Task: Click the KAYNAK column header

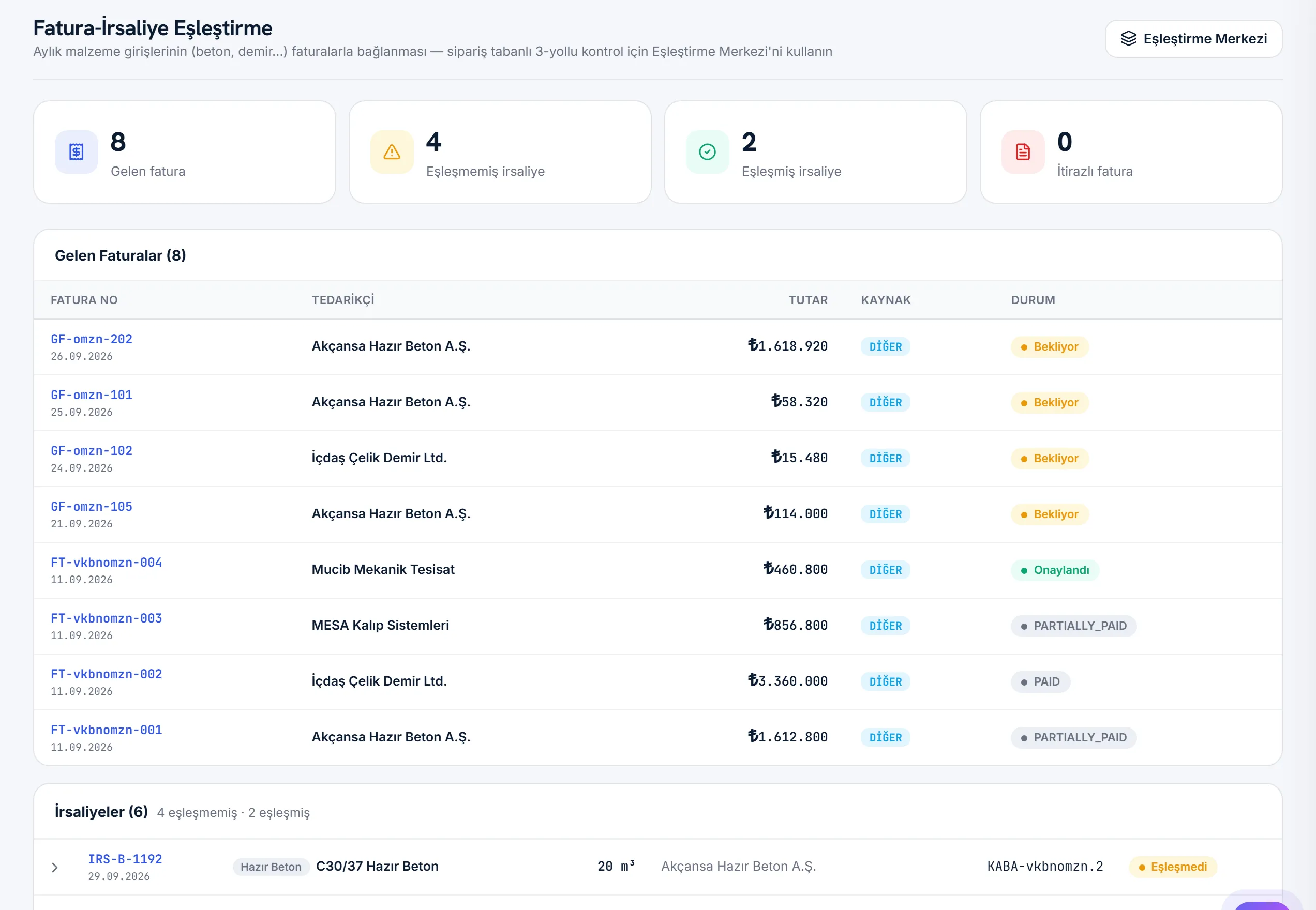Action: tap(886, 300)
